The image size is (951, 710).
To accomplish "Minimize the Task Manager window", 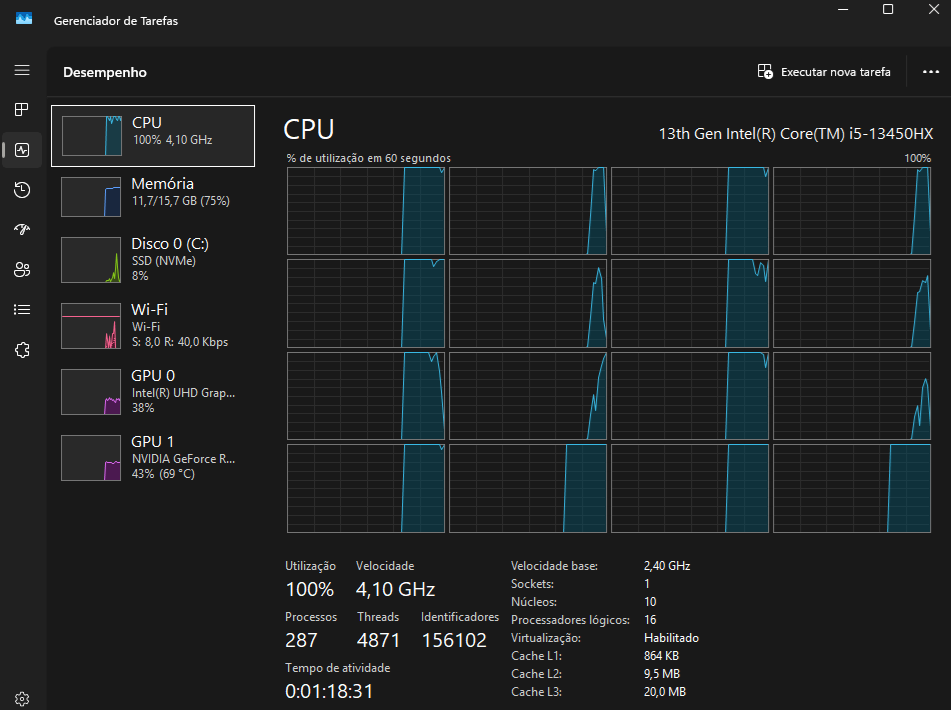I will 842,9.
